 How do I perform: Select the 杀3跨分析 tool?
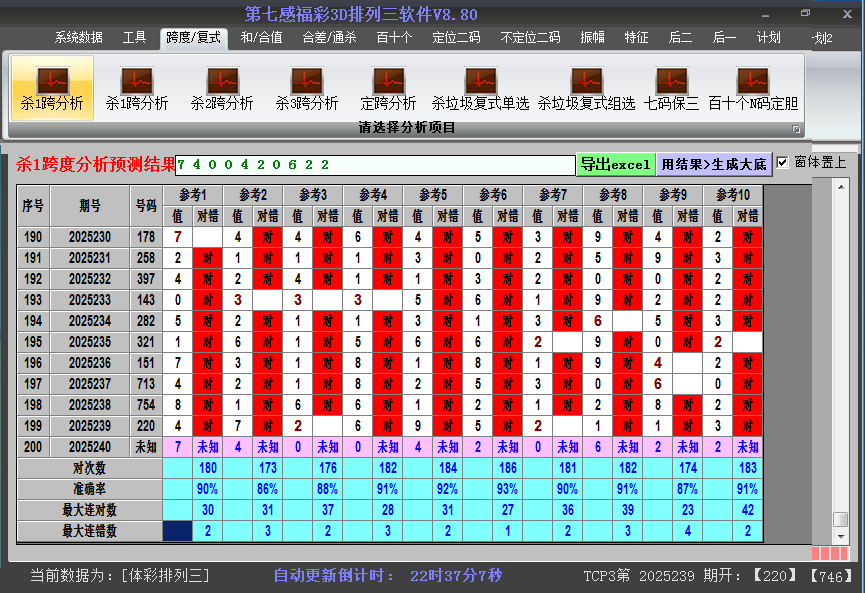pyautogui.click(x=307, y=88)
